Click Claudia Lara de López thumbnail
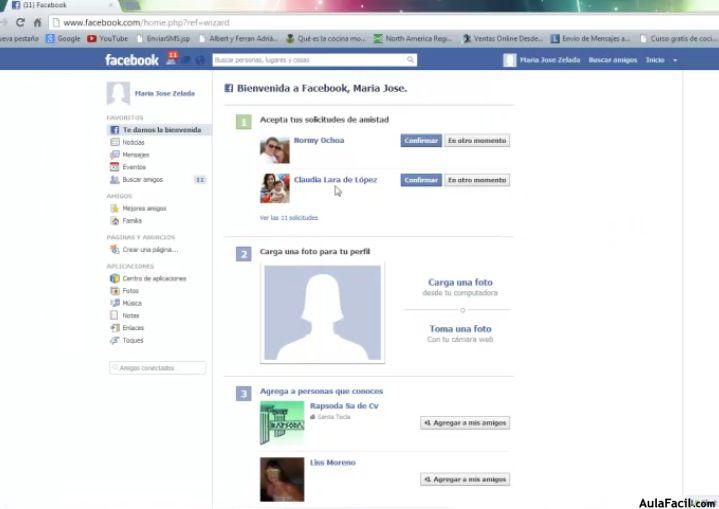 click(x=275, y=188)
